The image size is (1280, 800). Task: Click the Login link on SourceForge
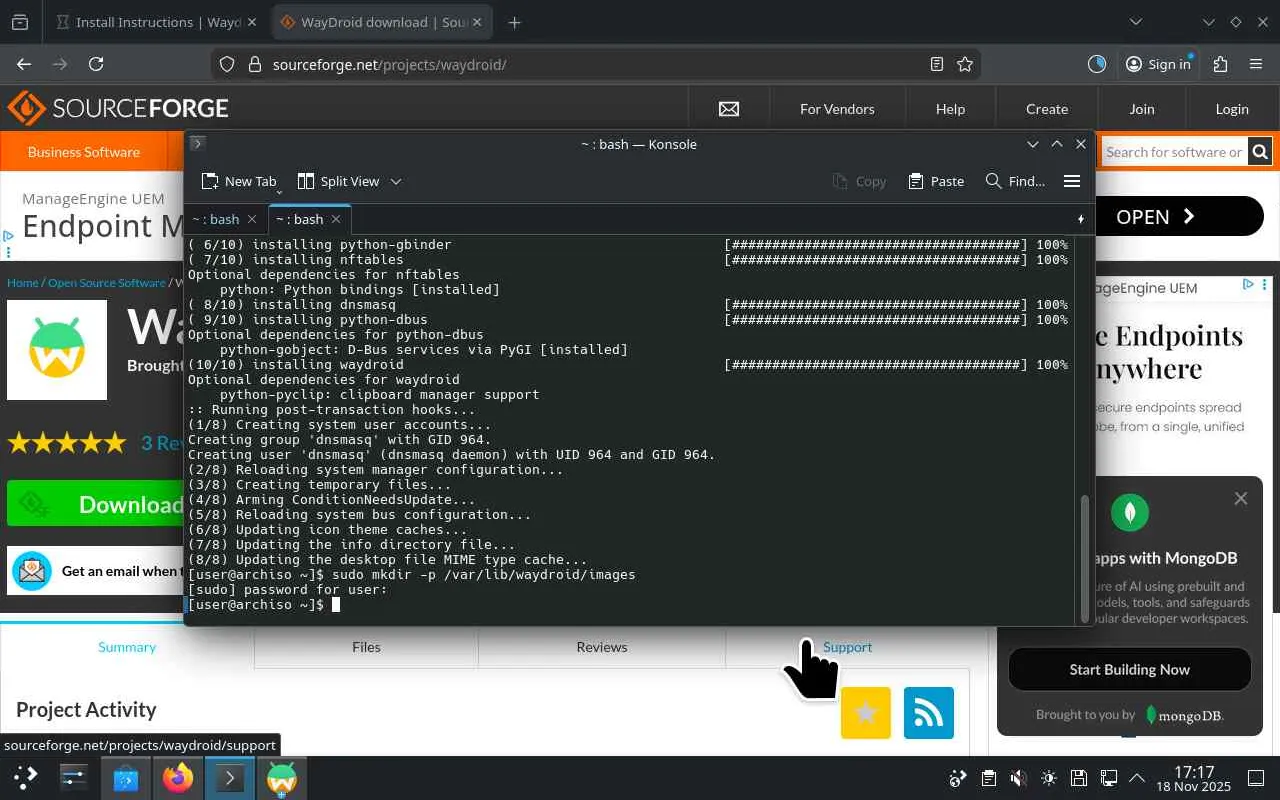(x=1232, y=109)
